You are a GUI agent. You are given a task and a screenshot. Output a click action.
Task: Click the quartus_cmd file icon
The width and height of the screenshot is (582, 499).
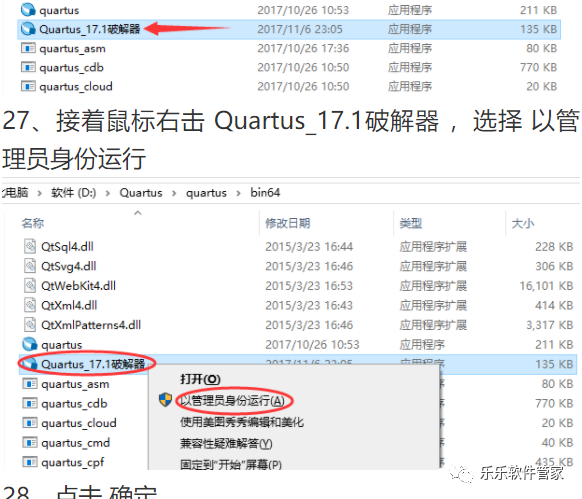click(x=30, y=443)
